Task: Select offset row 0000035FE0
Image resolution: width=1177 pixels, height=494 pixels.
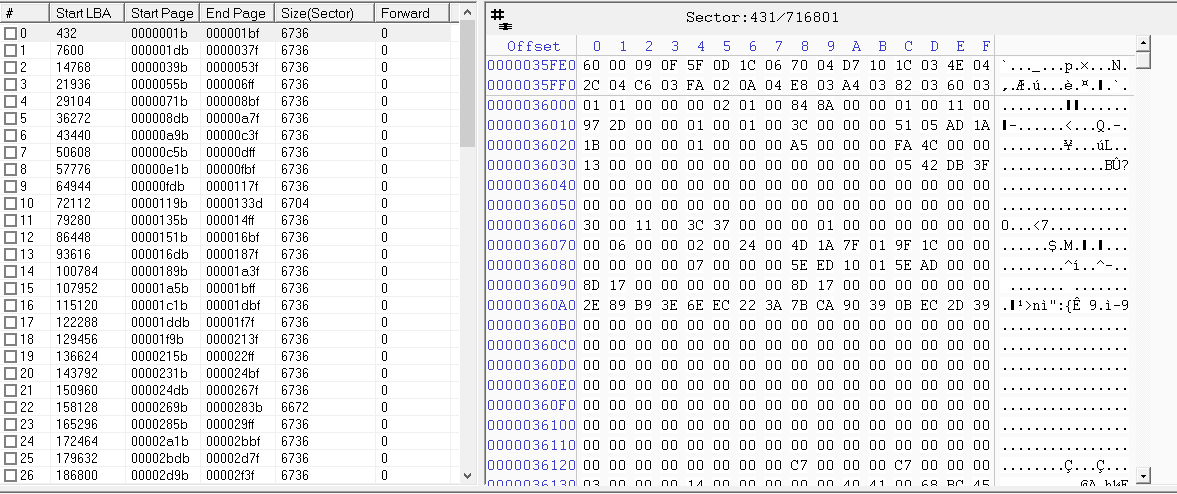Action: tap(531, 65)
